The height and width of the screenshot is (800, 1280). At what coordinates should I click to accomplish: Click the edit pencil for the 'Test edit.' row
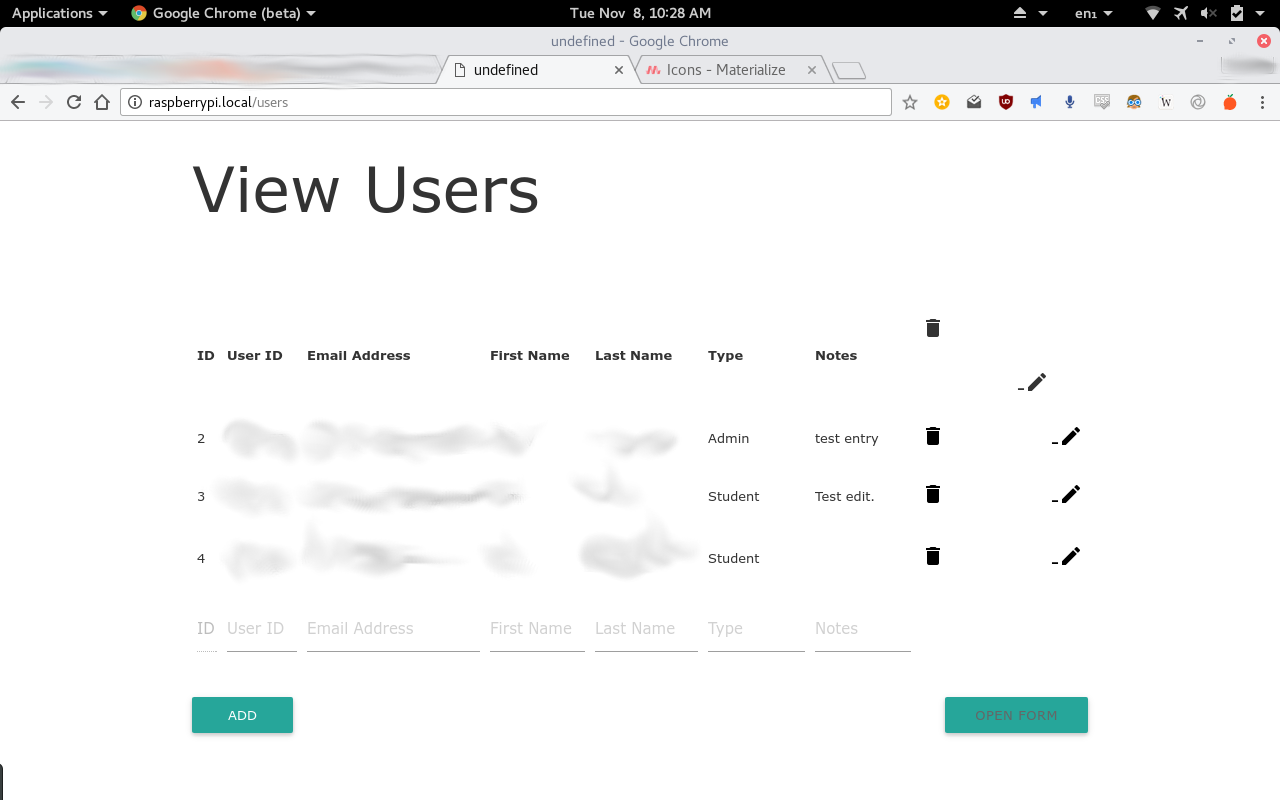click(x=1070, y=494)
